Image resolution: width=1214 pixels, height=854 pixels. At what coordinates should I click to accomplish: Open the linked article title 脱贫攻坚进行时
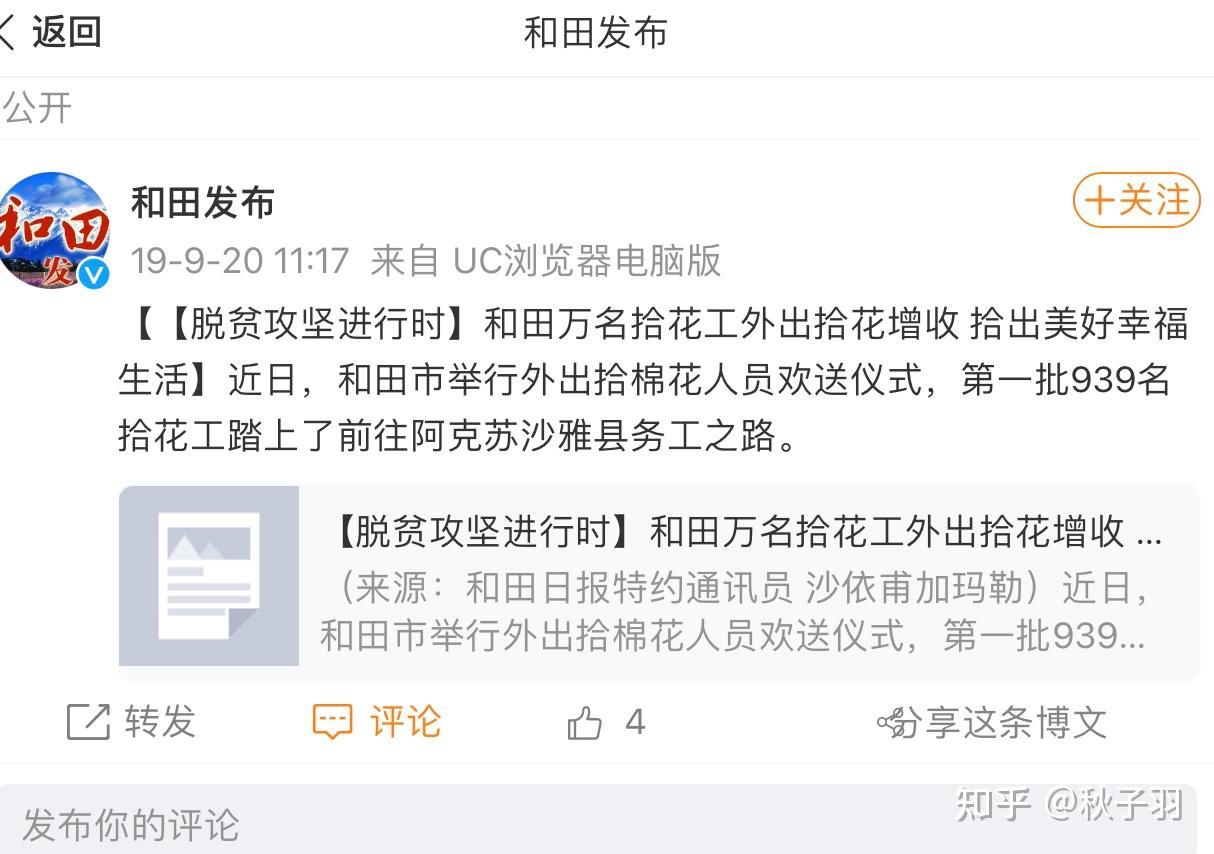pyautogui.click(x=745, y=532)
